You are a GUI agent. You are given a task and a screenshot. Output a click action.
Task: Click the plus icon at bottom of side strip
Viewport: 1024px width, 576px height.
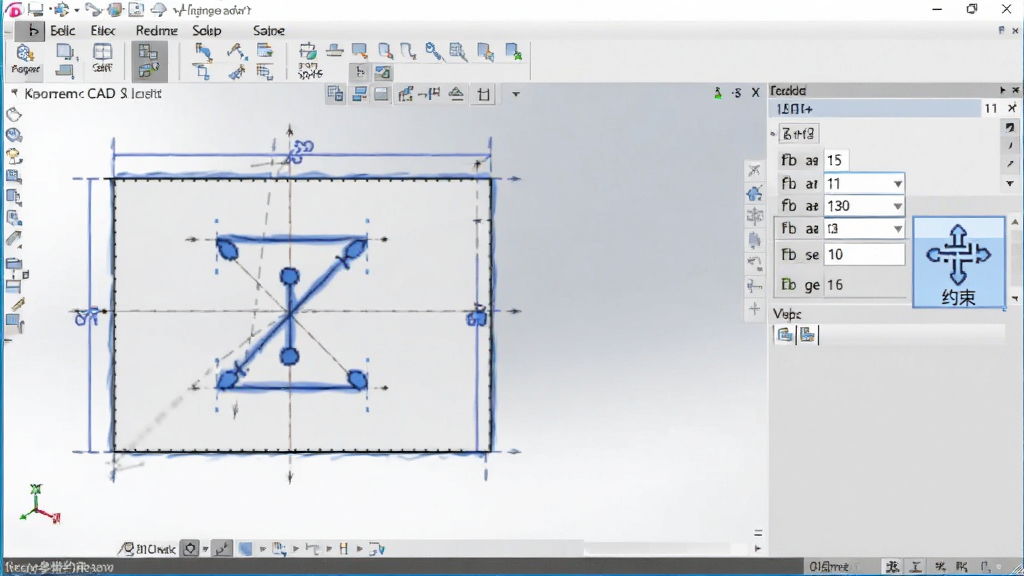[754, 309]
